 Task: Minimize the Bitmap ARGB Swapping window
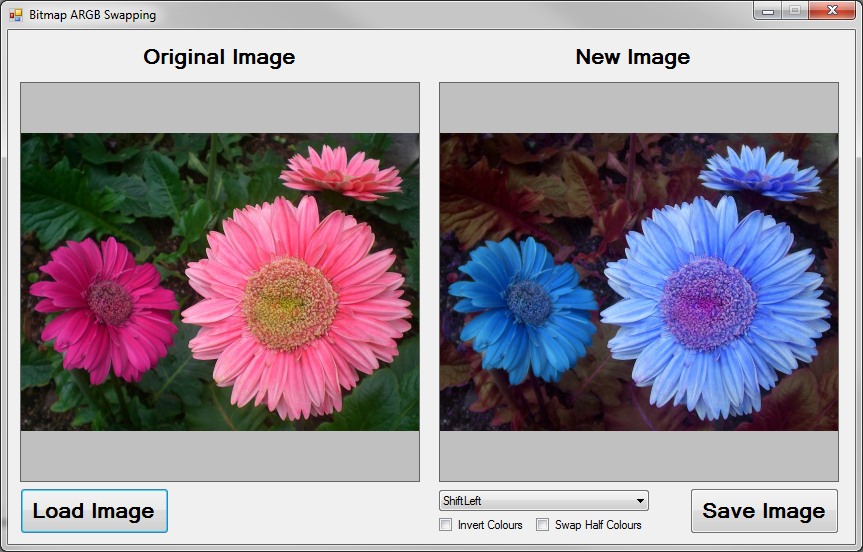pos(768,11)
